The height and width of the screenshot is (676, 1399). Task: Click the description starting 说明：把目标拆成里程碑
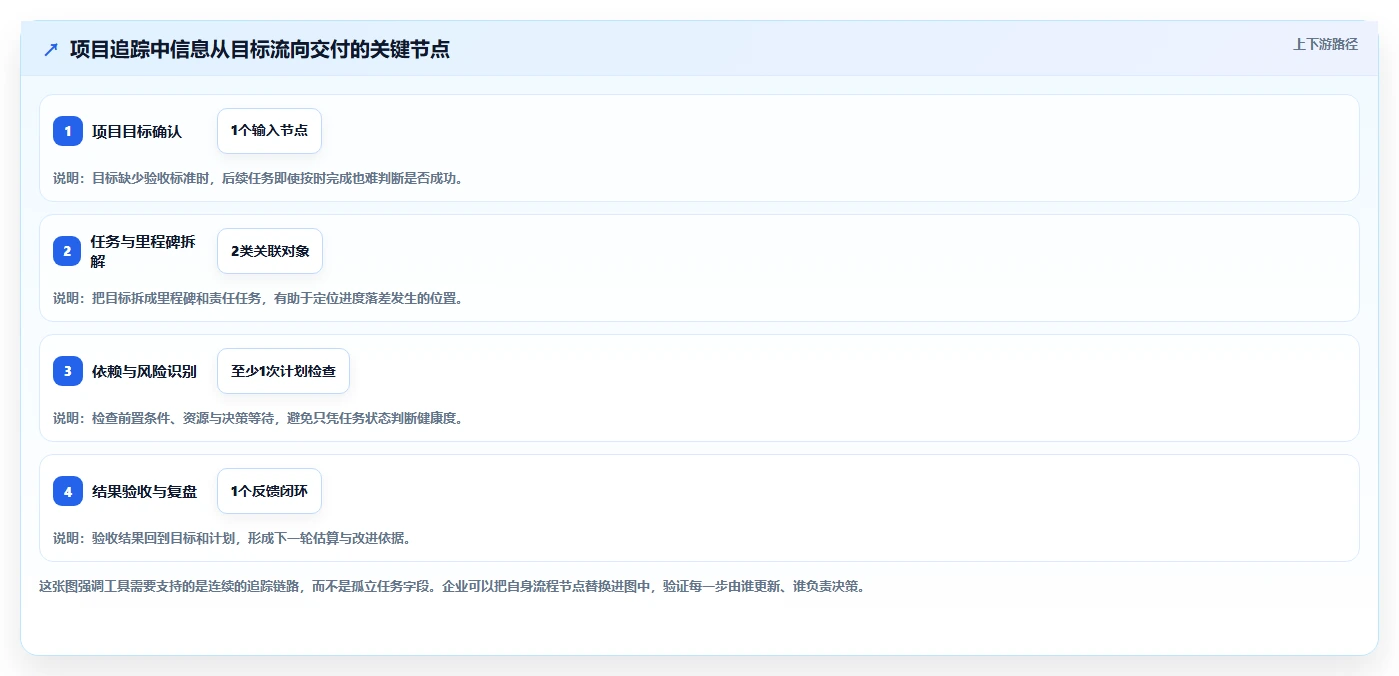tap(258, 298)
